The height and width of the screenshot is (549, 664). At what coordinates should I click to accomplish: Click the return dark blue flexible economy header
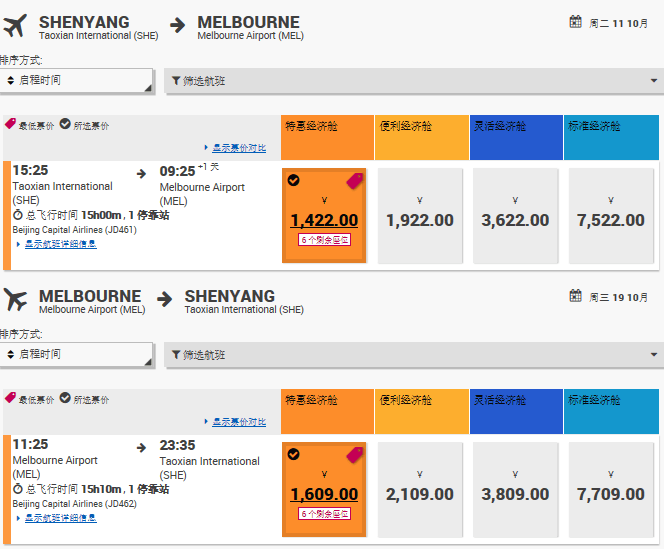516,411
